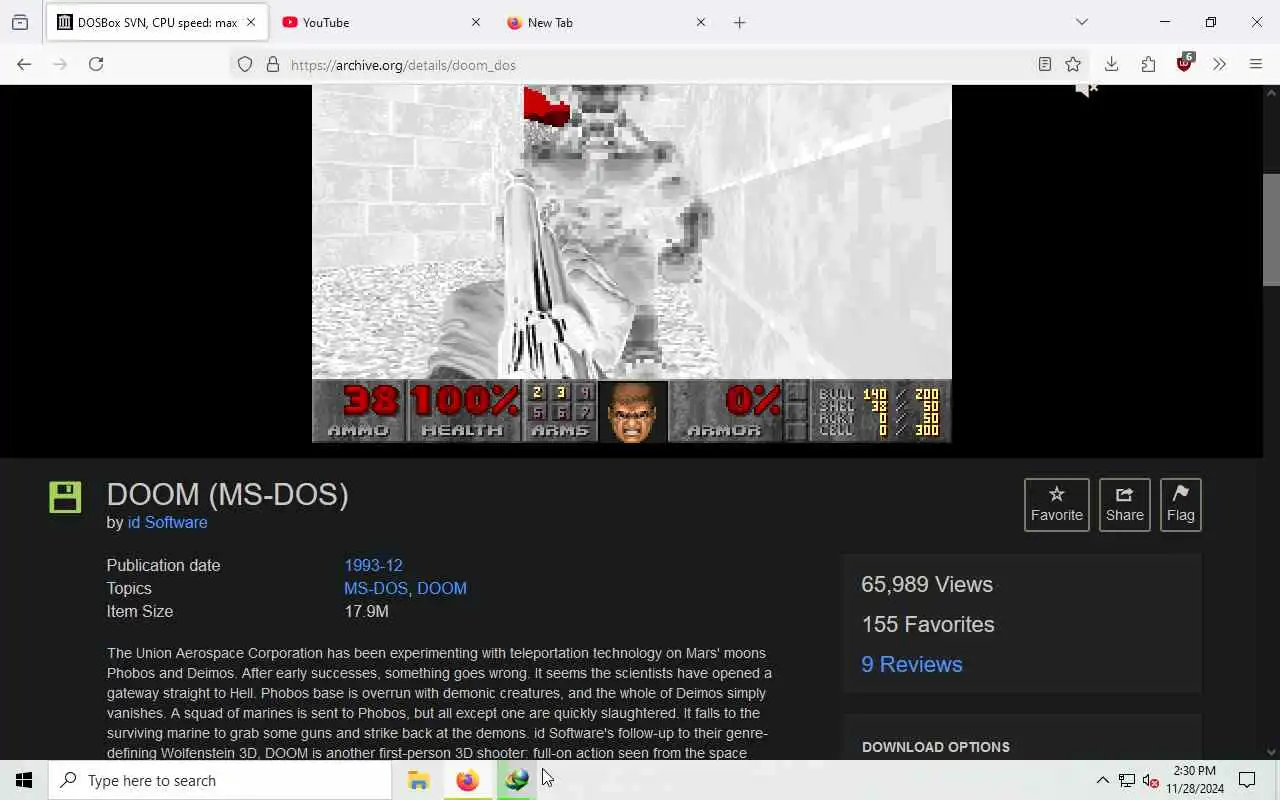Close the DOSBox SVN tab
This screenshot has height=800, width=1280.
251,22
